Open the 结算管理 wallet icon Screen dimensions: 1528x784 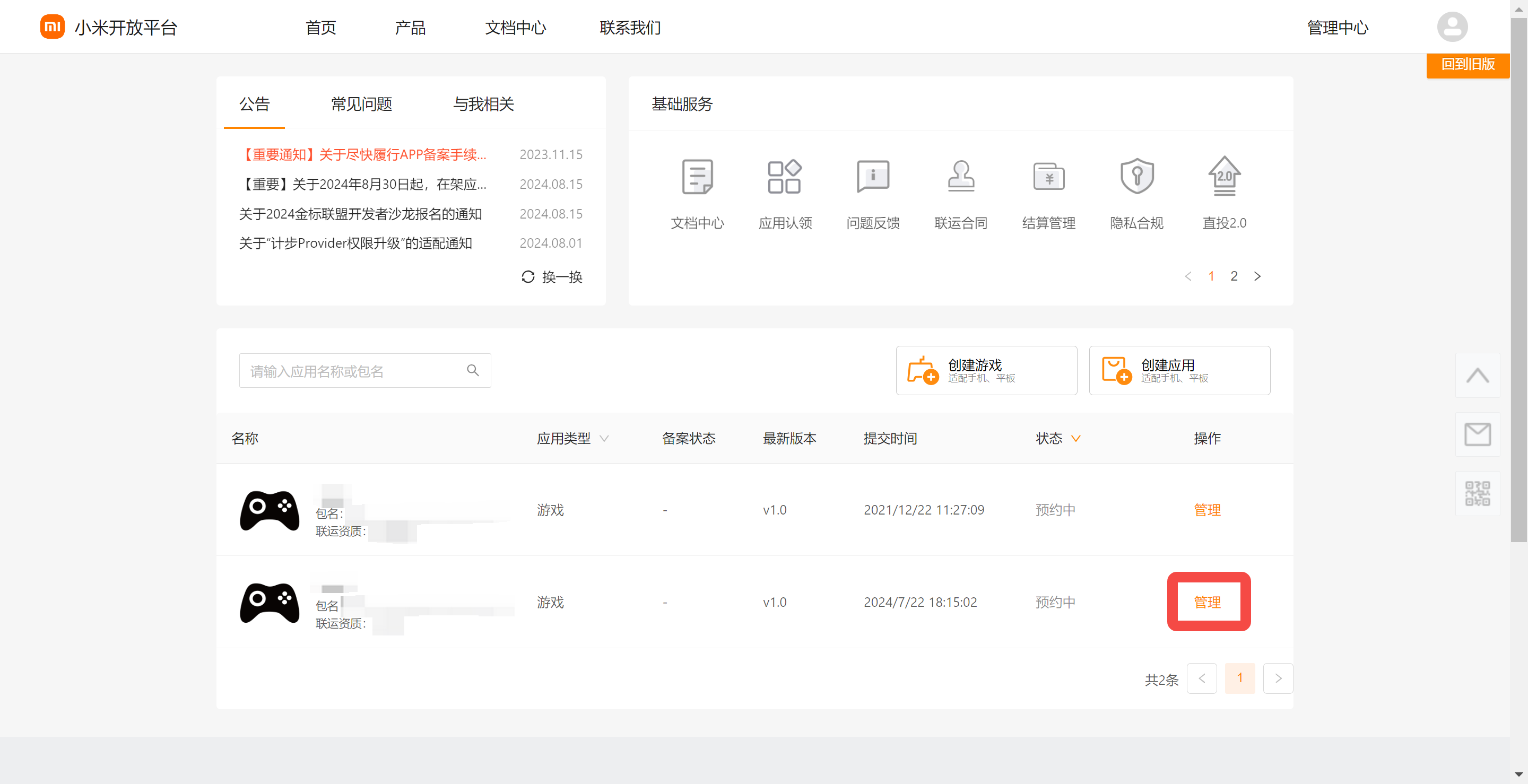1049,176
